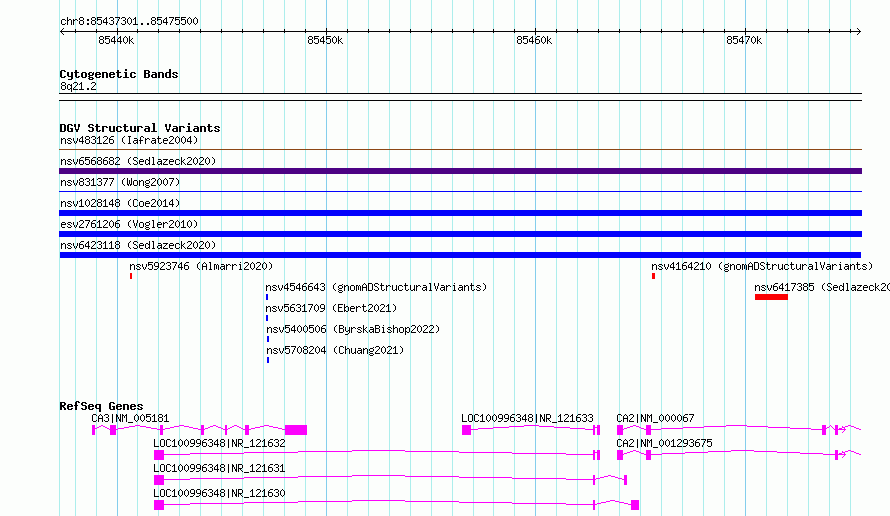
Task: Select variant nsv5923746 (Almarri2020) label
Action: click(201, 266)
